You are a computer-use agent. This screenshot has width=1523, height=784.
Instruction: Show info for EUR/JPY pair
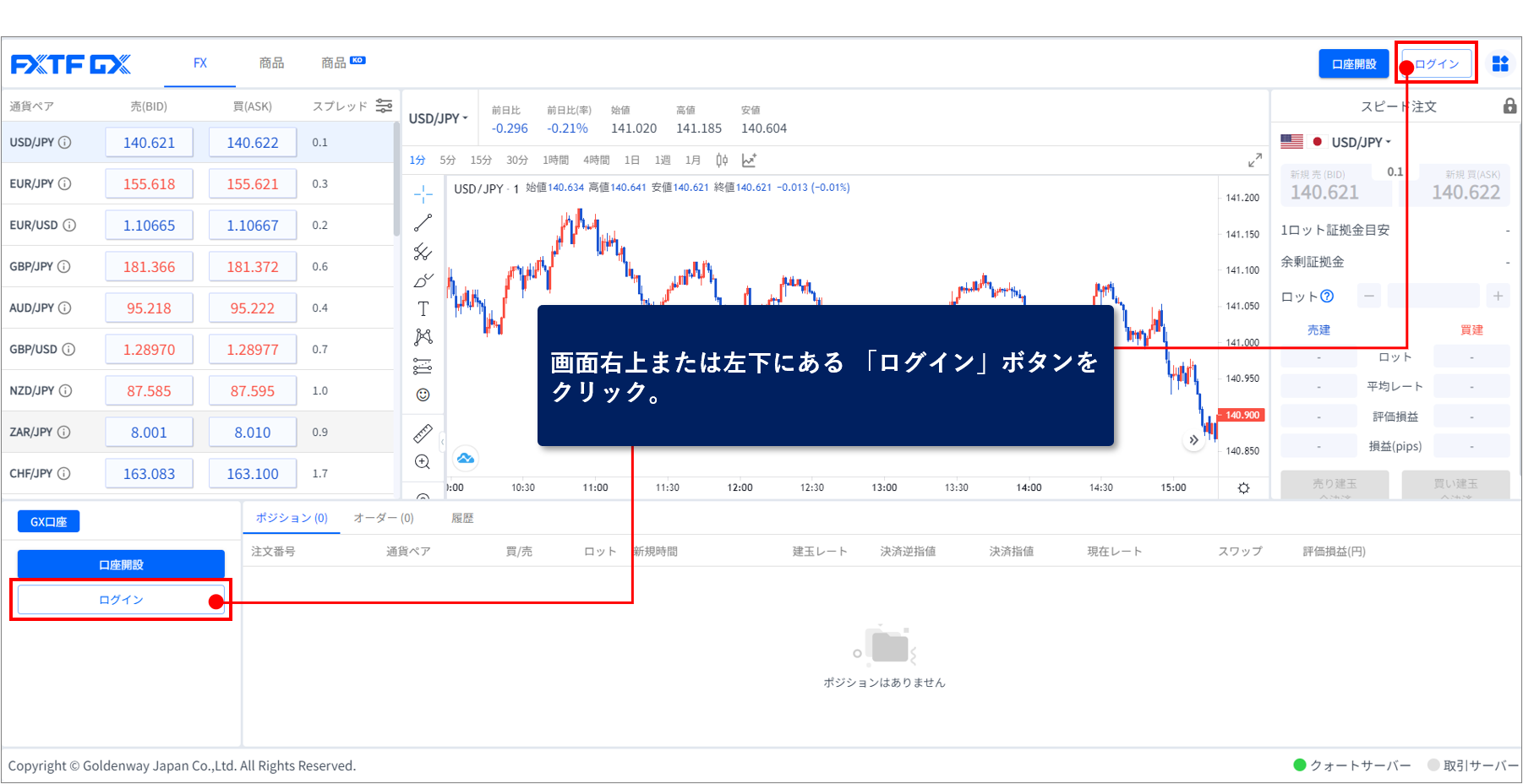[65, 184]
